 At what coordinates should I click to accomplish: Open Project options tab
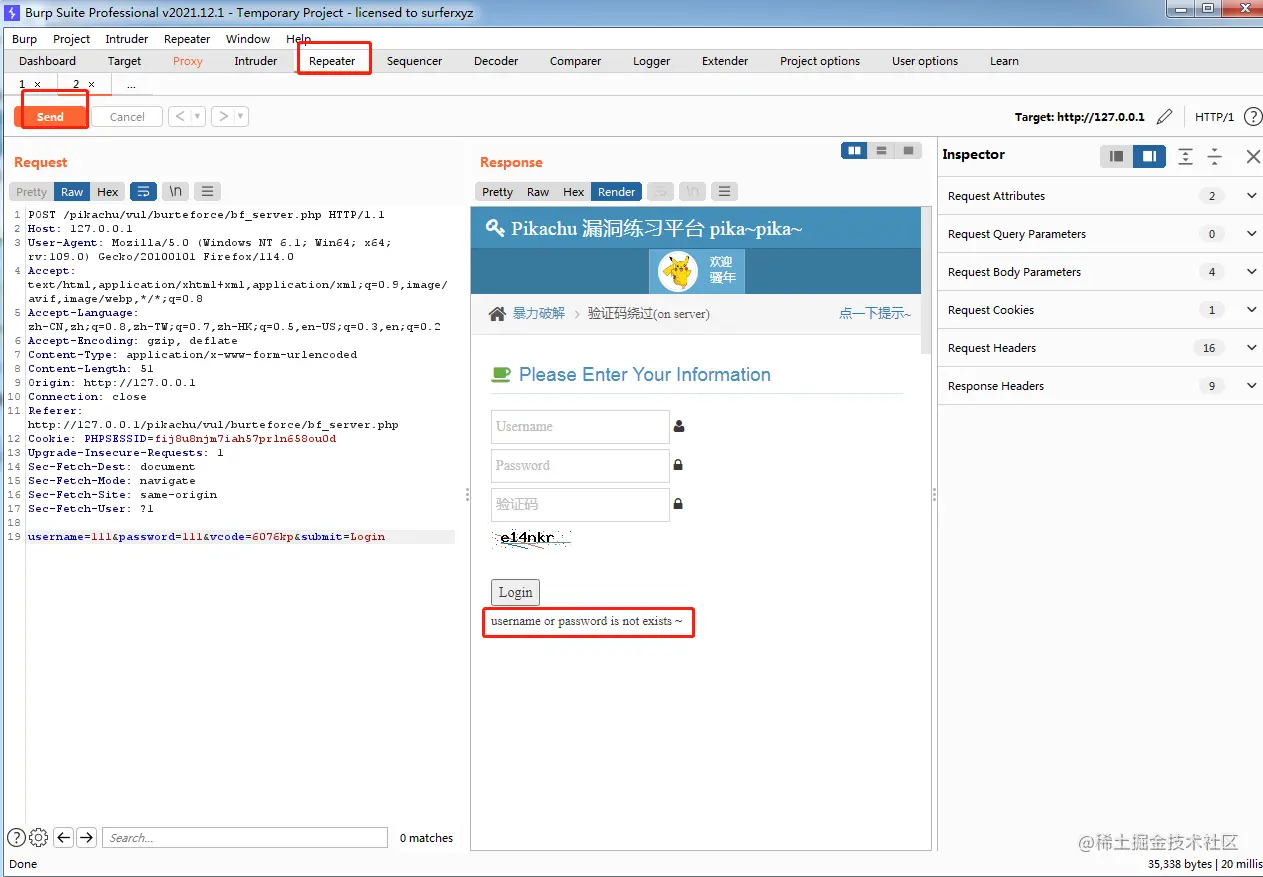820,61
